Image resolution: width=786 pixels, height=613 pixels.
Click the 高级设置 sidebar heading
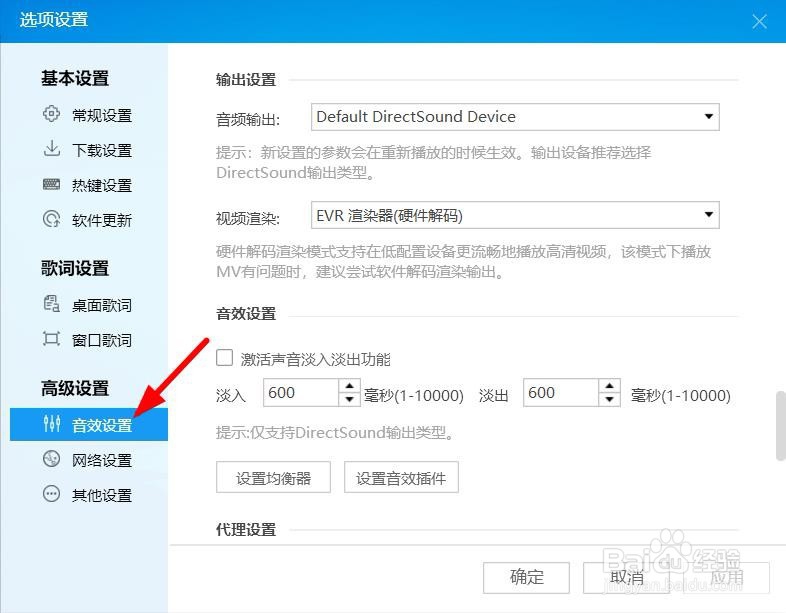[75, 388]
